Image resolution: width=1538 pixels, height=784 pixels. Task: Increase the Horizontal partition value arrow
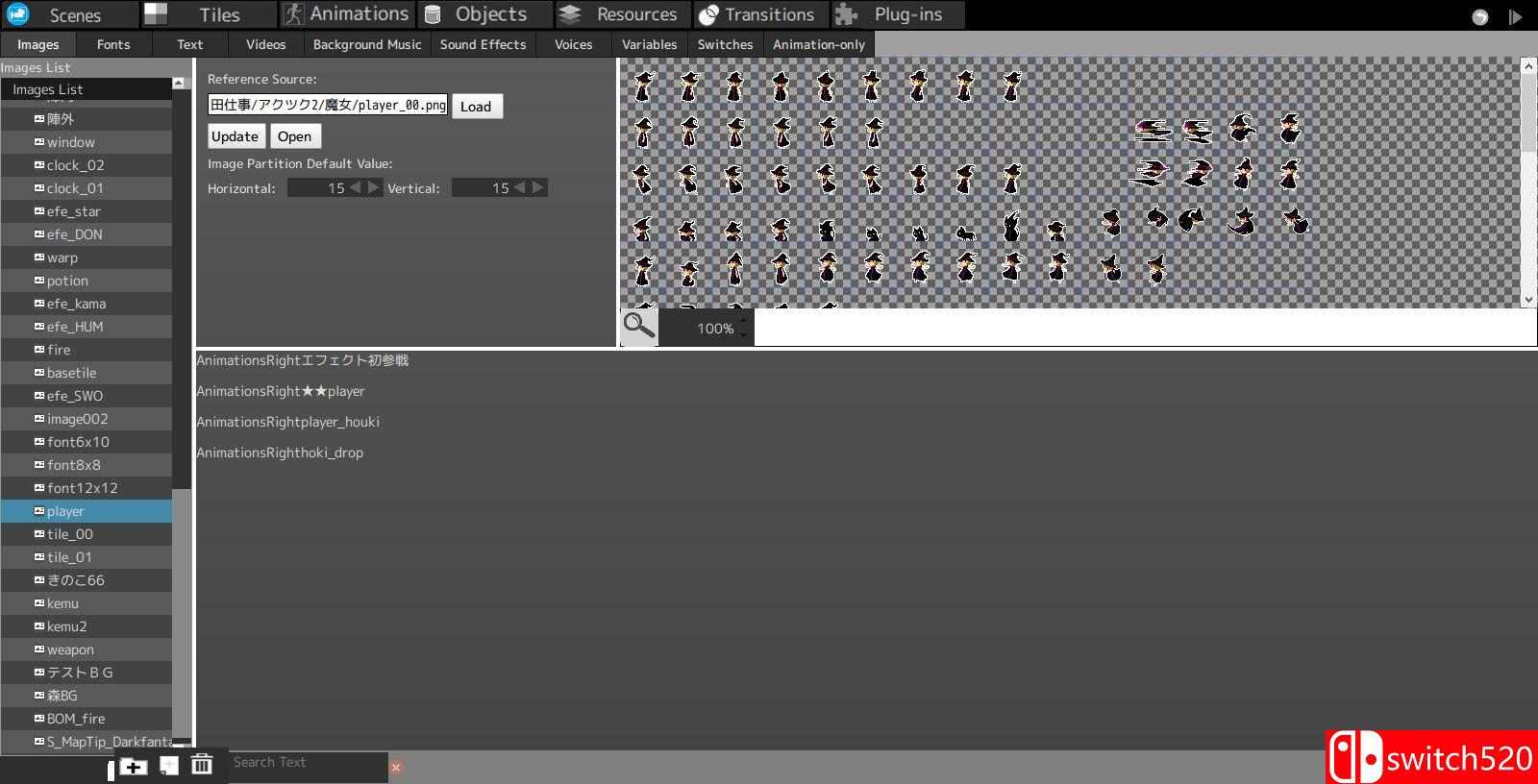(x=374, y=187)
